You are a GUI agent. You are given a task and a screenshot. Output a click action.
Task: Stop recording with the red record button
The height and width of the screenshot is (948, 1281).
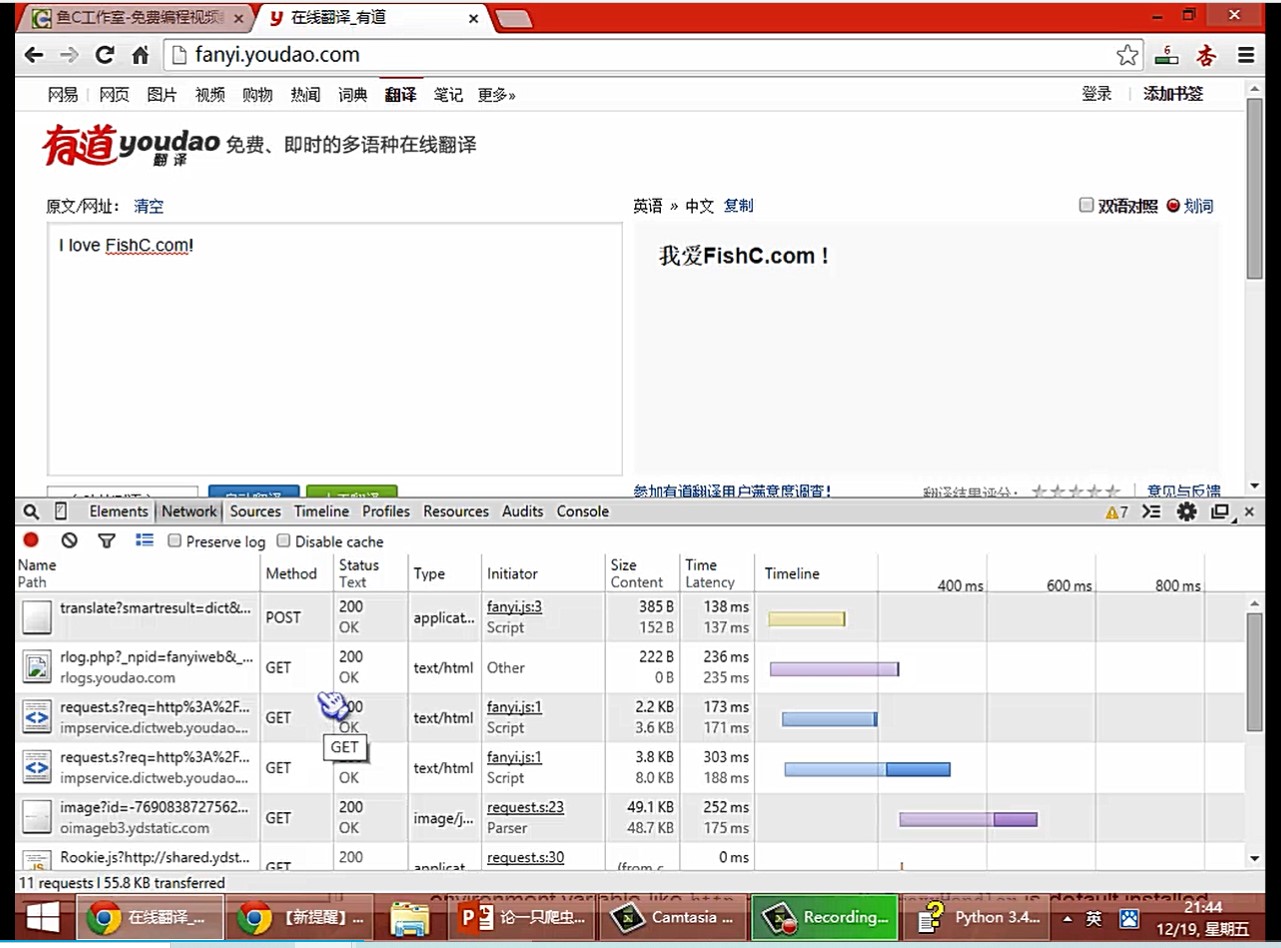click(31, 540)
